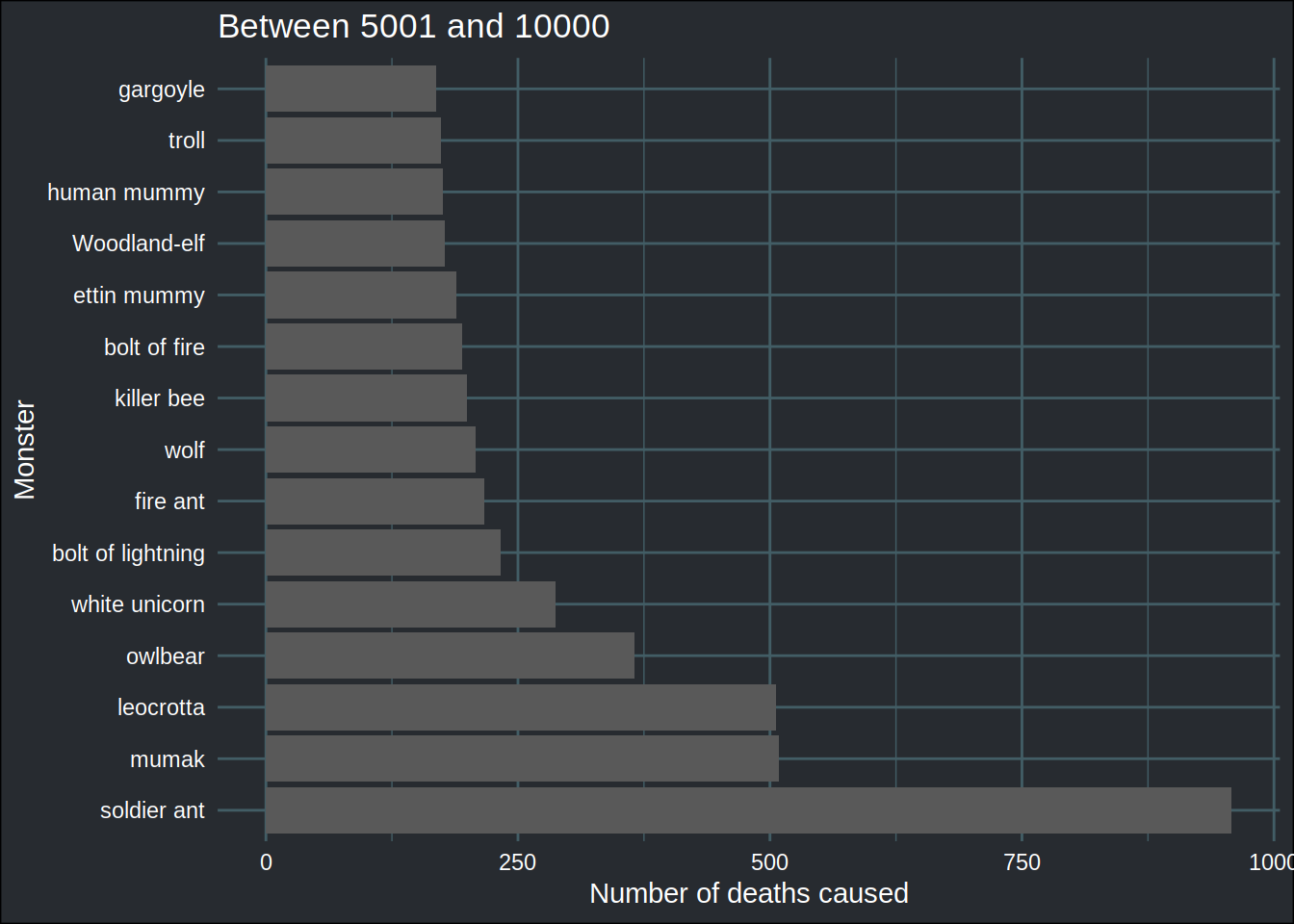This screenshot has height=924, width=1294.
Task: Select the killer bee label
Action: click(160, 398)
